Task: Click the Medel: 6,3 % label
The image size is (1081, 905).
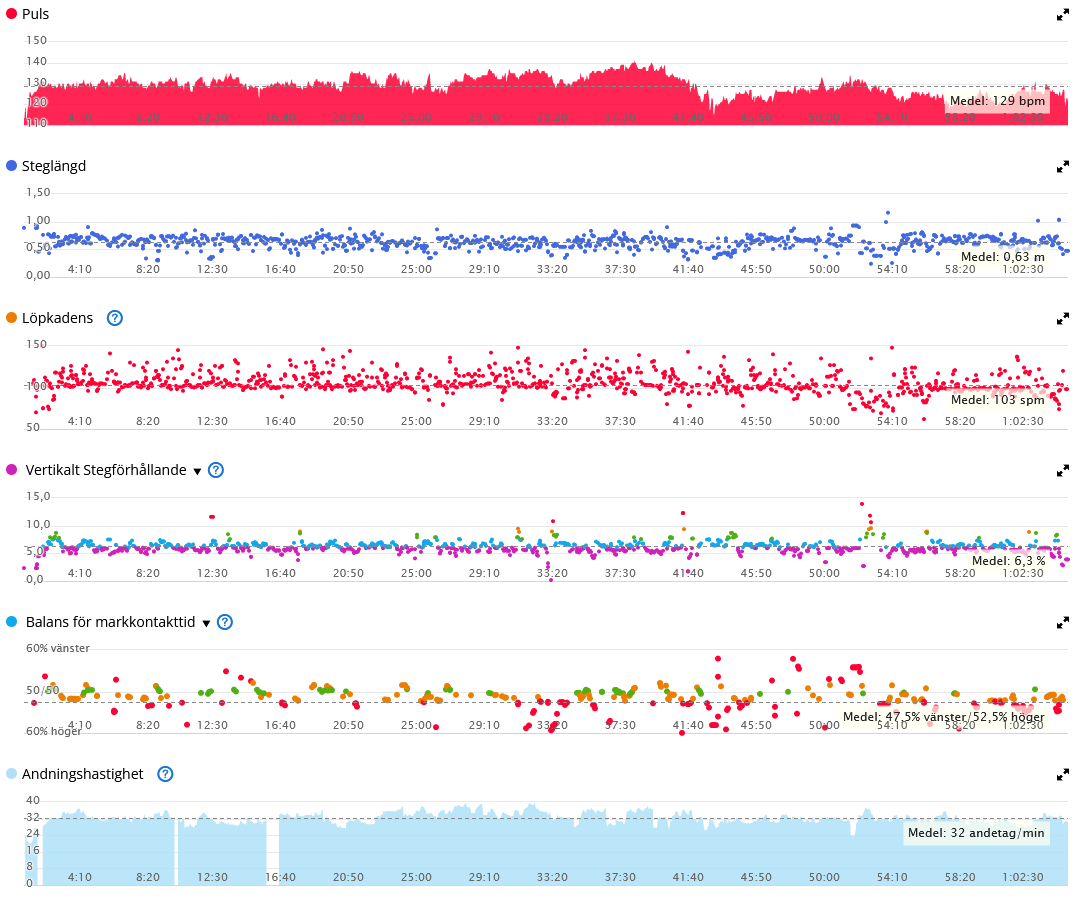Action: tap(1008, 561)
